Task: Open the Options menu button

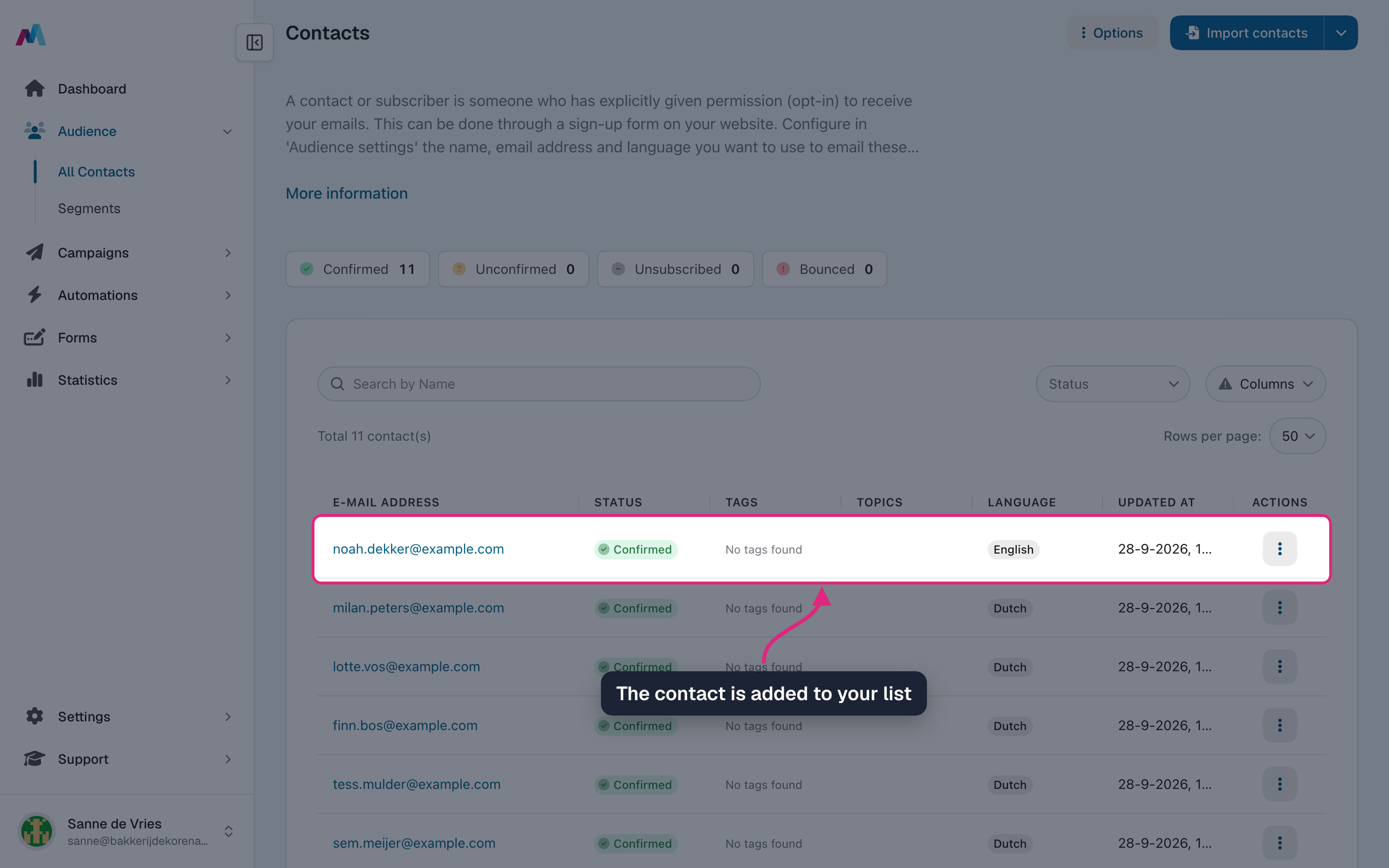Action: coord(1112,33)
